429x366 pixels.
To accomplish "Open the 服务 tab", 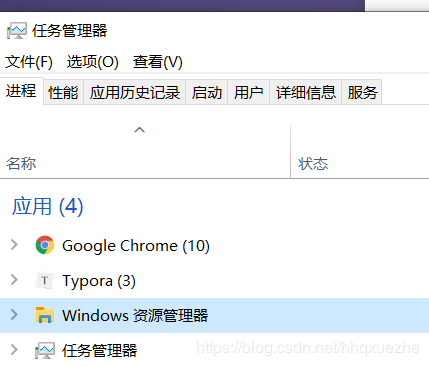I will 362,92.
